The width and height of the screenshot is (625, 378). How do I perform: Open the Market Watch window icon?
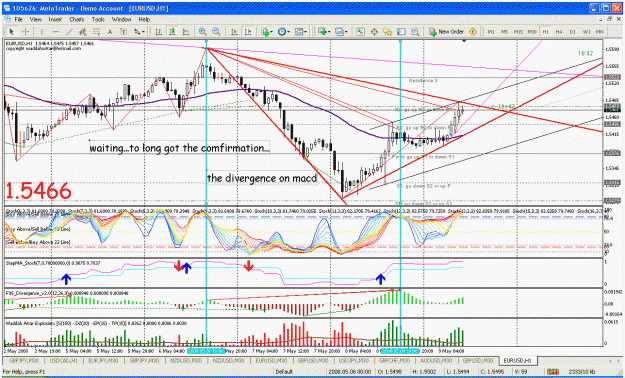360,32
